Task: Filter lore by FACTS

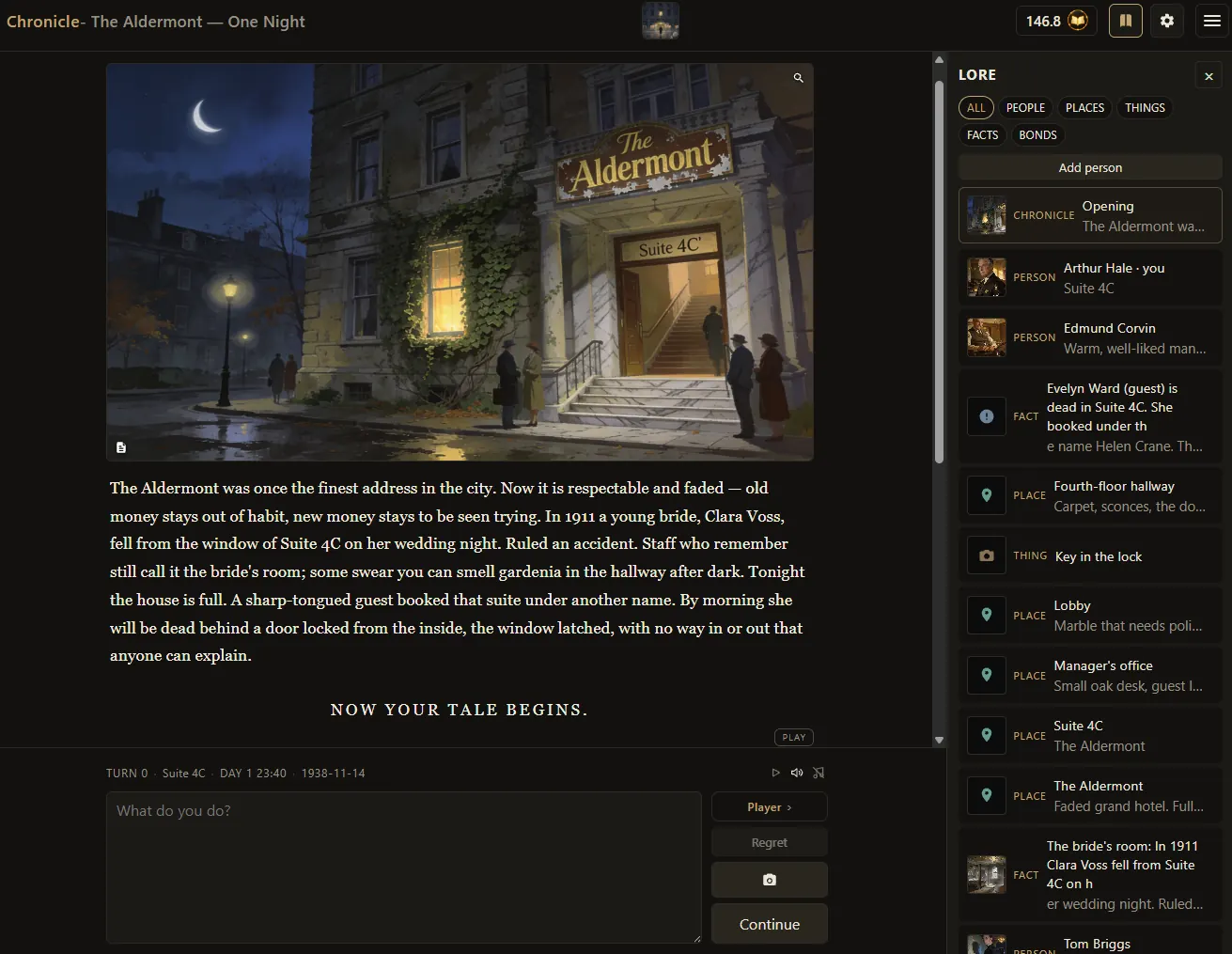Action: point(982,135)
